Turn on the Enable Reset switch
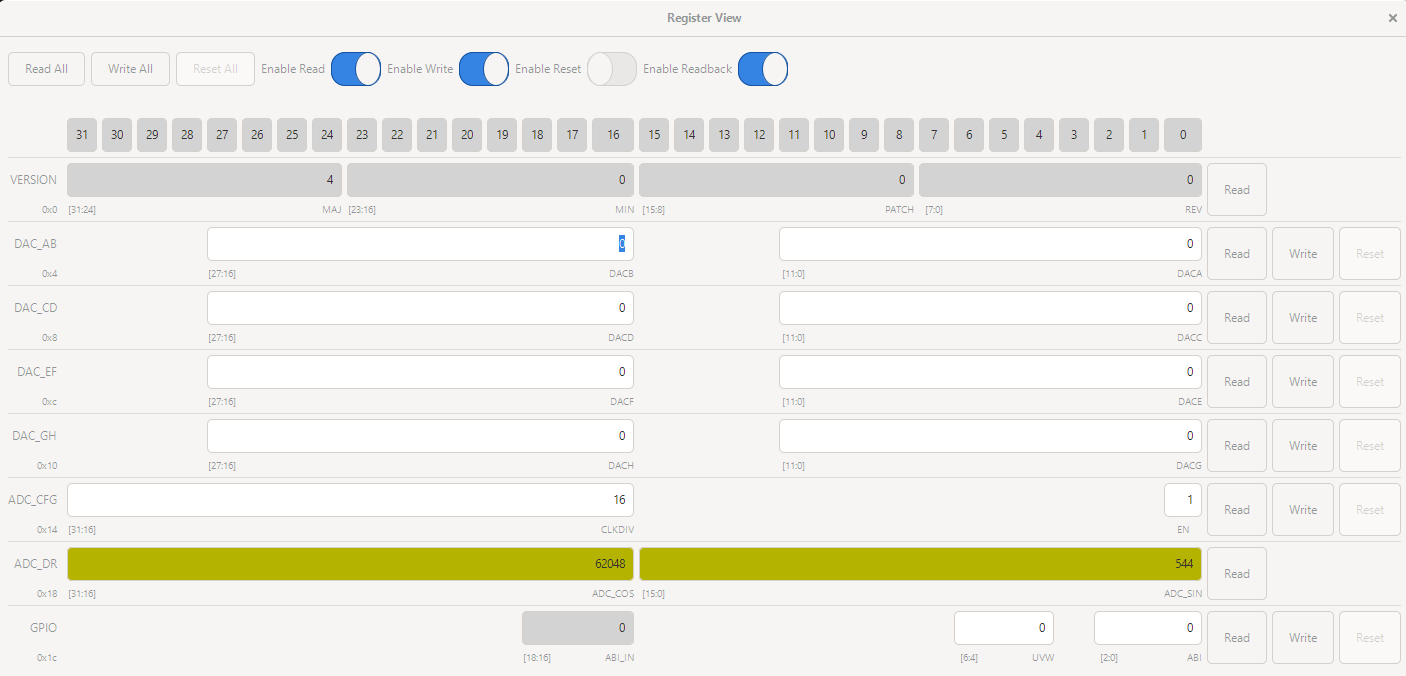 (x=612, y=69)
